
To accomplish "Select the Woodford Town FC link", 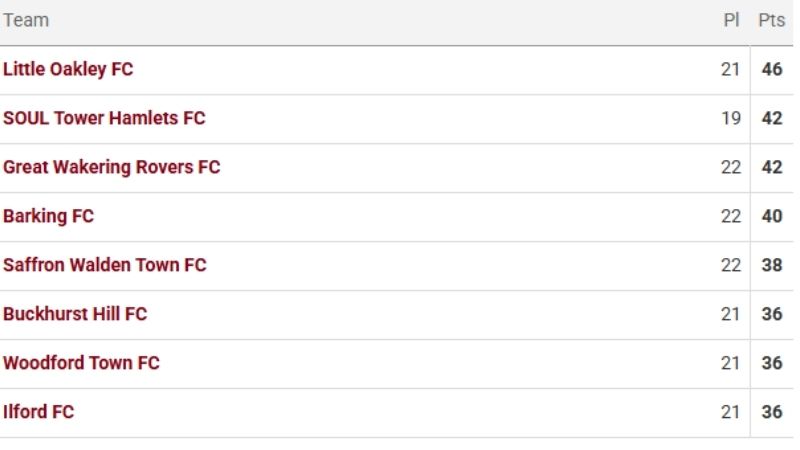I will 81,363.
